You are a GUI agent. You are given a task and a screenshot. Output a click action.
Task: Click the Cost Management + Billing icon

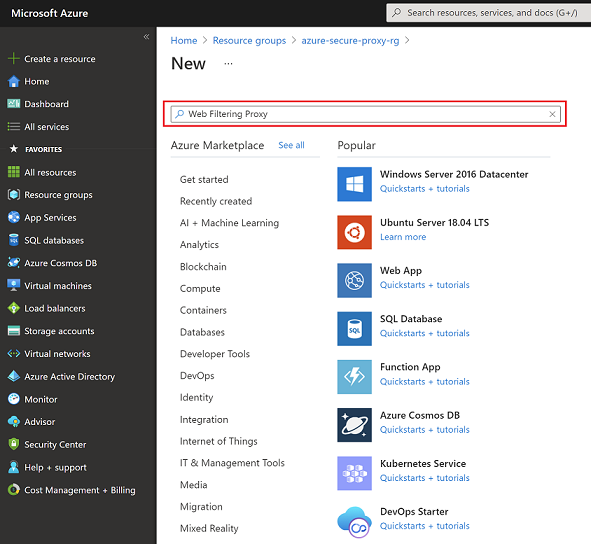point(14,490)
